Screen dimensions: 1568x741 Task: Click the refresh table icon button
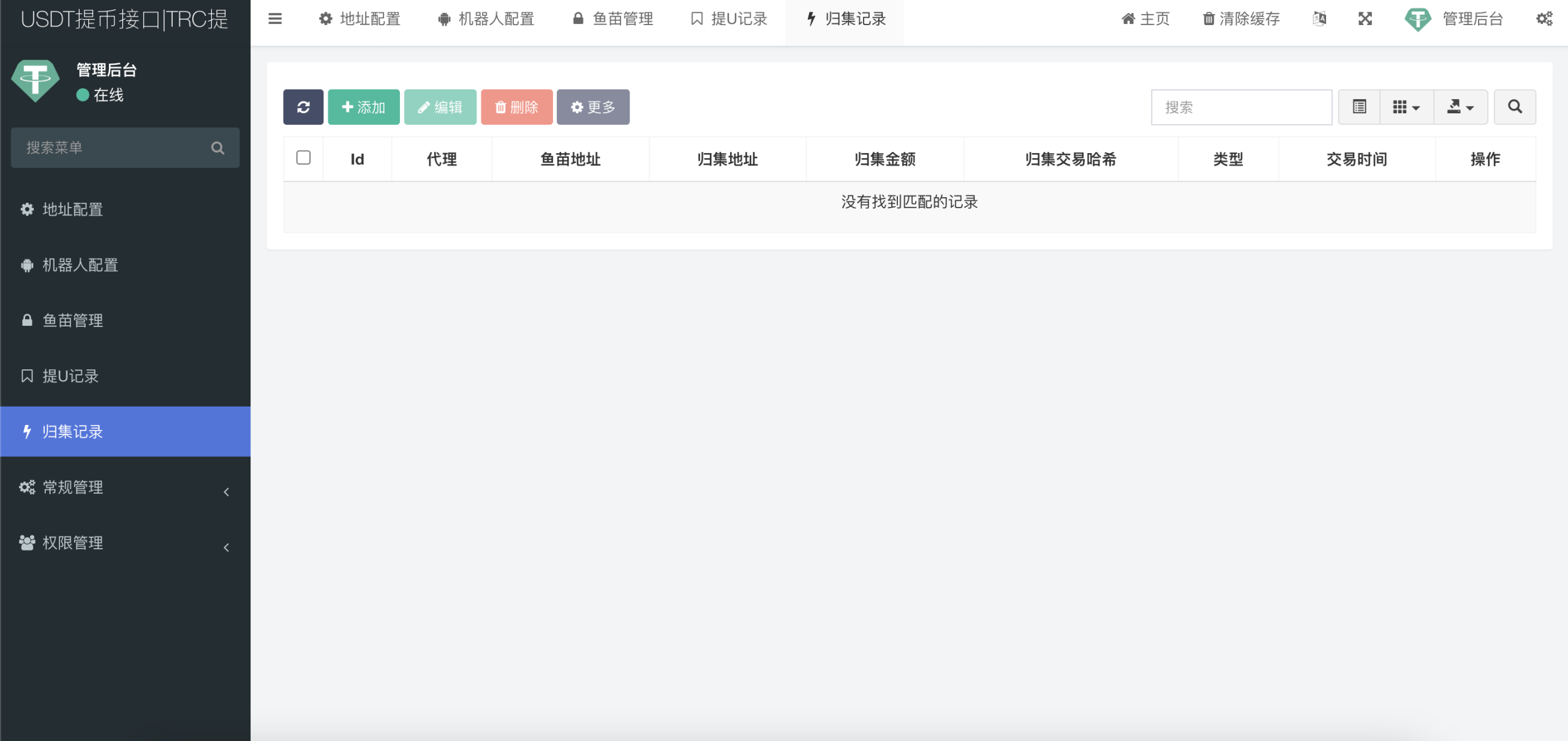tap(303, 107)
